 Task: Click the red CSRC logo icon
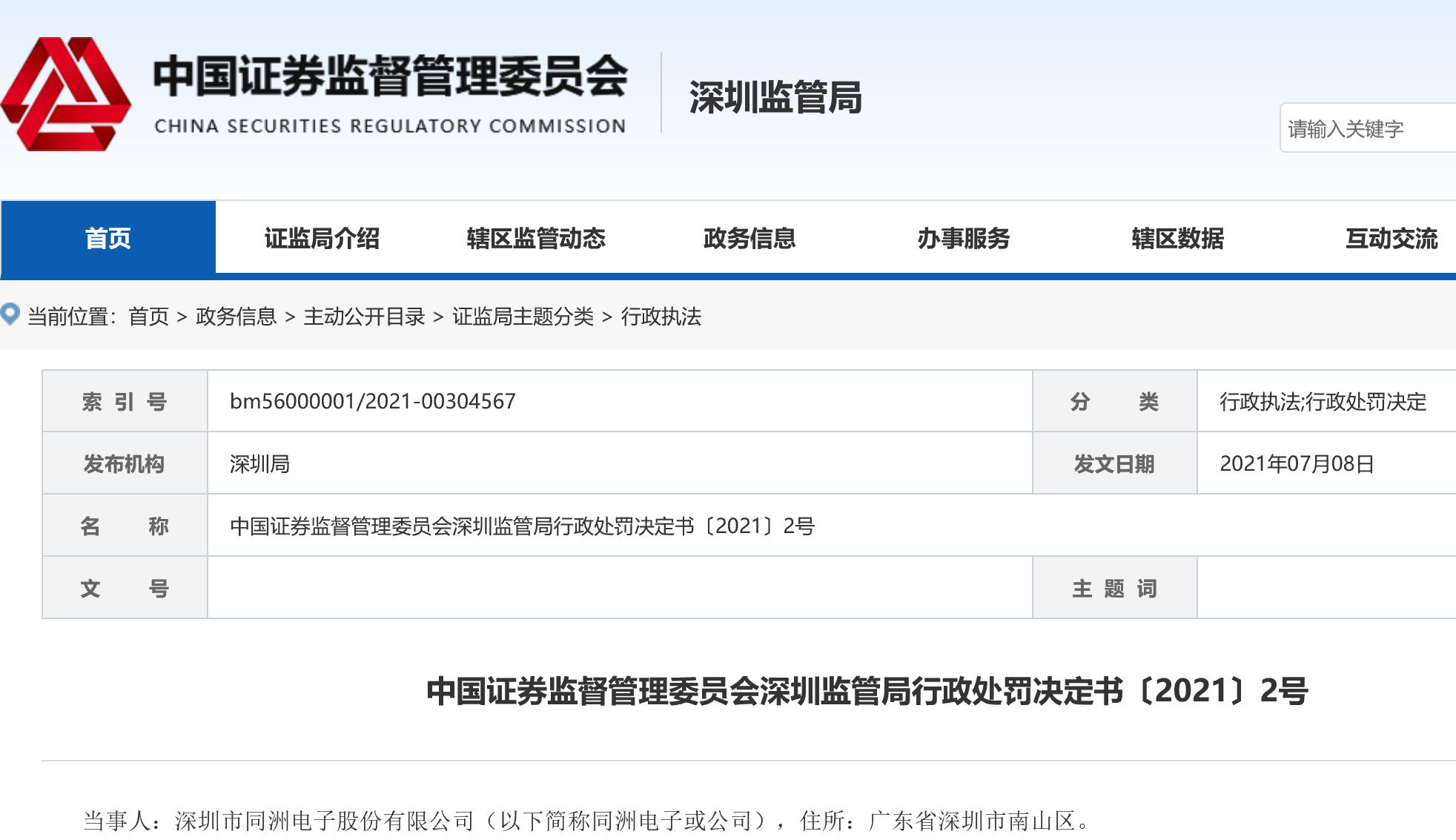tap(65, 94)
